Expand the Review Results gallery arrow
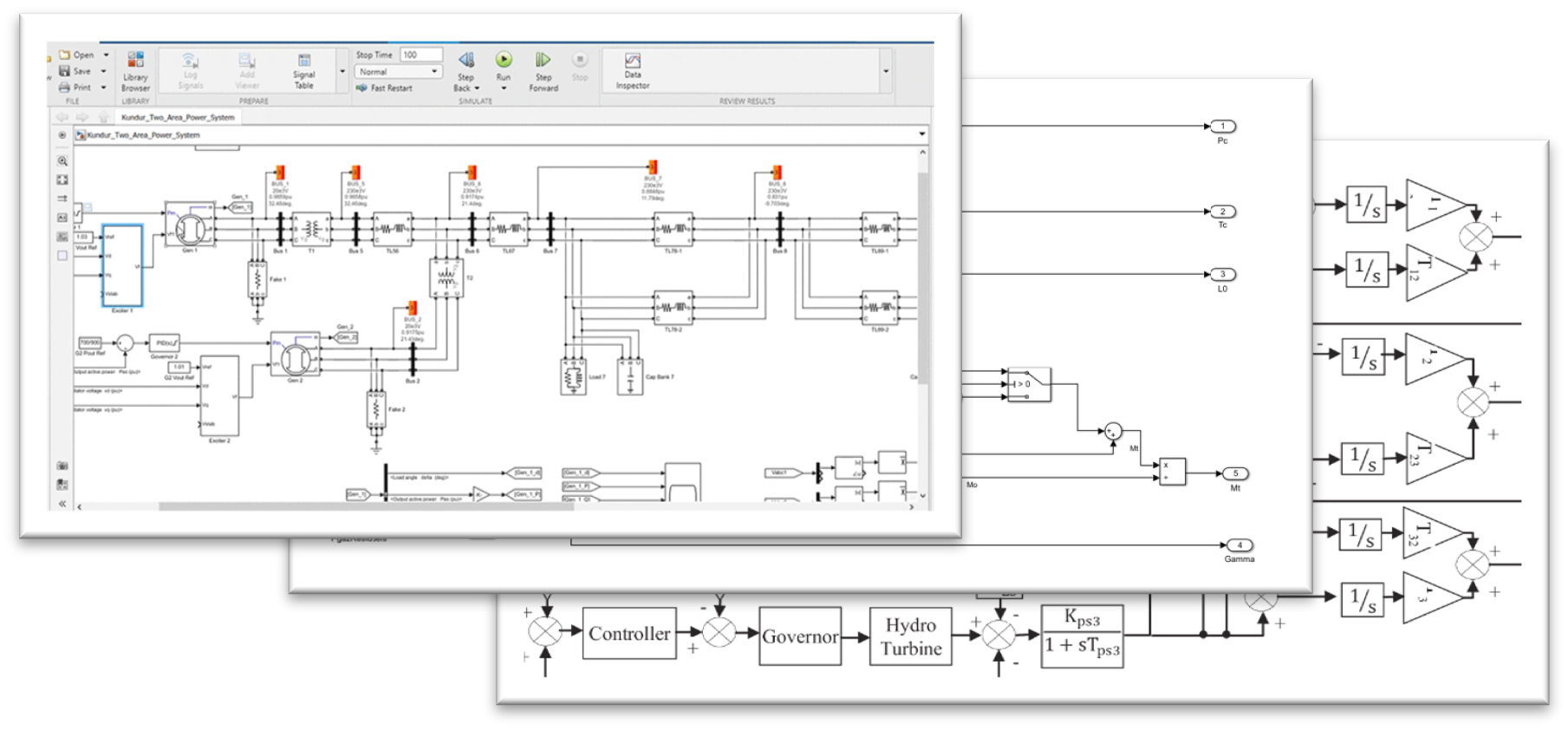The image size is (1568, 730). pos(885,72)
